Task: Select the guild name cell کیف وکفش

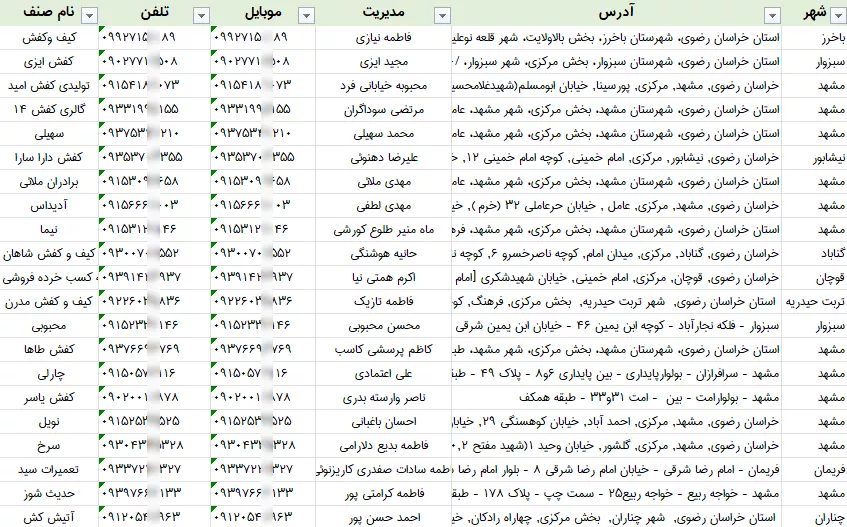Action: coord(49,38)
